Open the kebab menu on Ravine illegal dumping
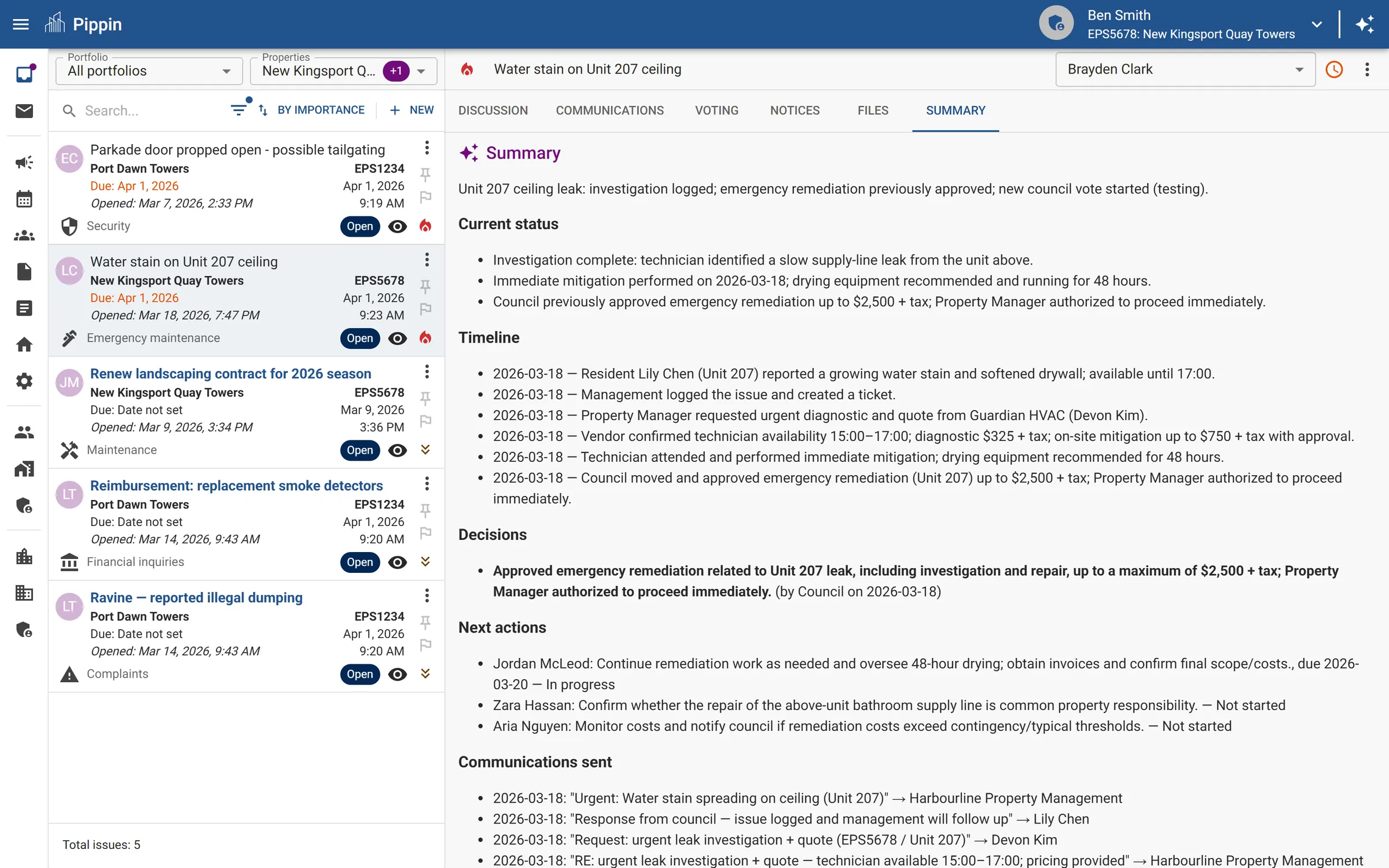The width and height of the screenshot is (1389, 868). click(x=427, y=595)
